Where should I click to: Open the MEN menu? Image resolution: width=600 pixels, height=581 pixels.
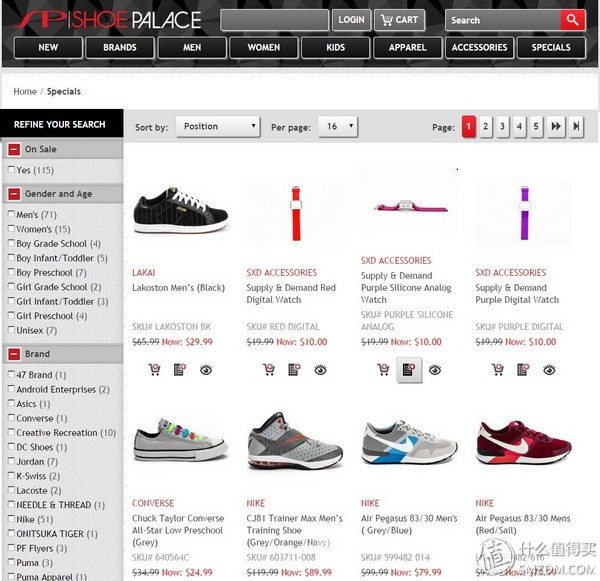(192, 47)
